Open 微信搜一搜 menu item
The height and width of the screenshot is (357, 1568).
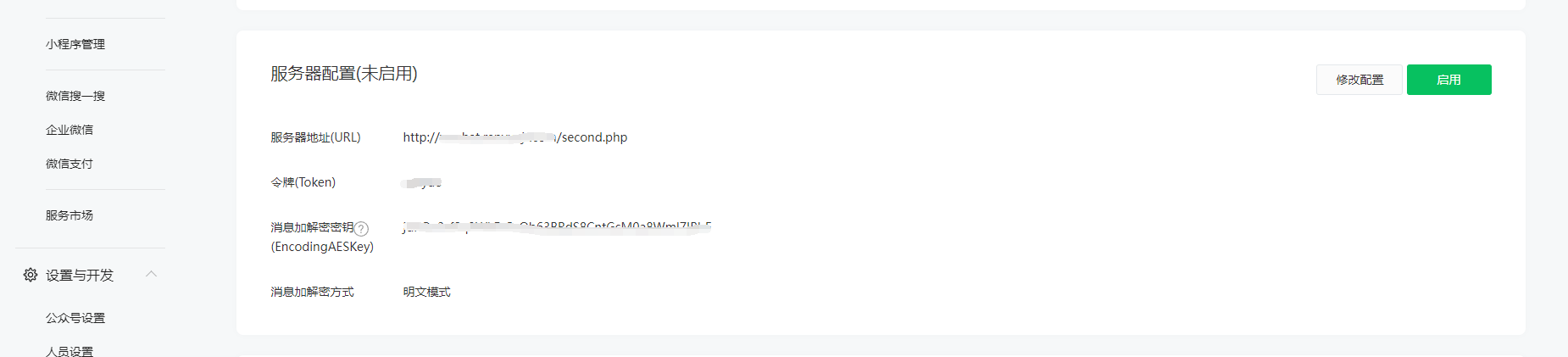point(75,96)
